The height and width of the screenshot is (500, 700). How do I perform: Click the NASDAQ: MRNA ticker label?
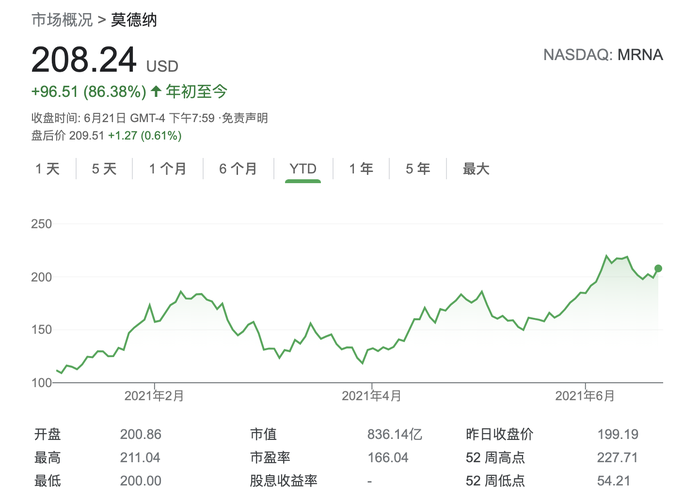(603, 55)
